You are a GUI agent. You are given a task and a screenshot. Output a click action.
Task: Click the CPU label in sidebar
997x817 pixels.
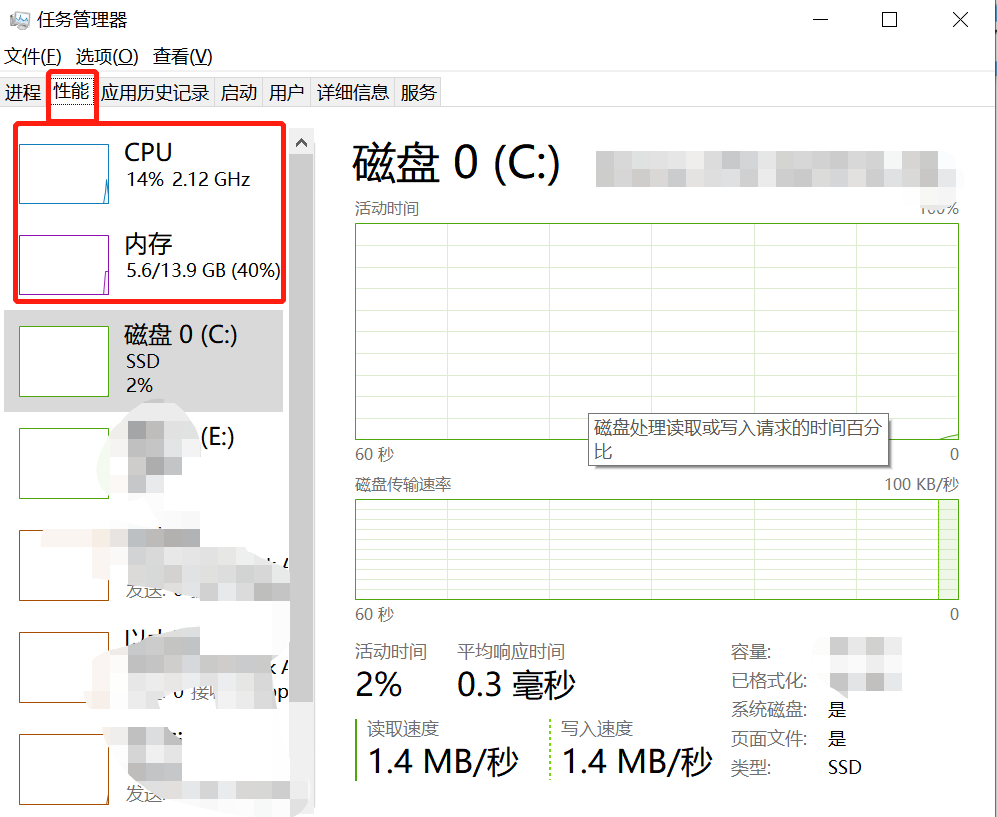click(x=148, y=152)
